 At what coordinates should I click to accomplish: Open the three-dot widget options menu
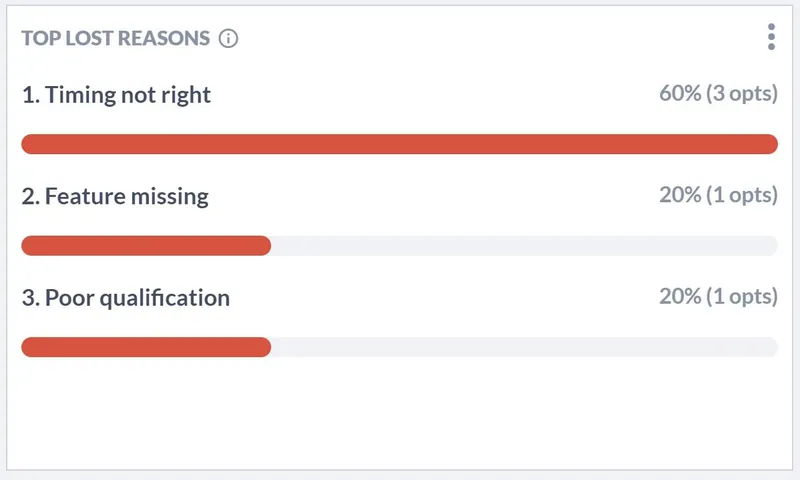[x=771, y=37]
